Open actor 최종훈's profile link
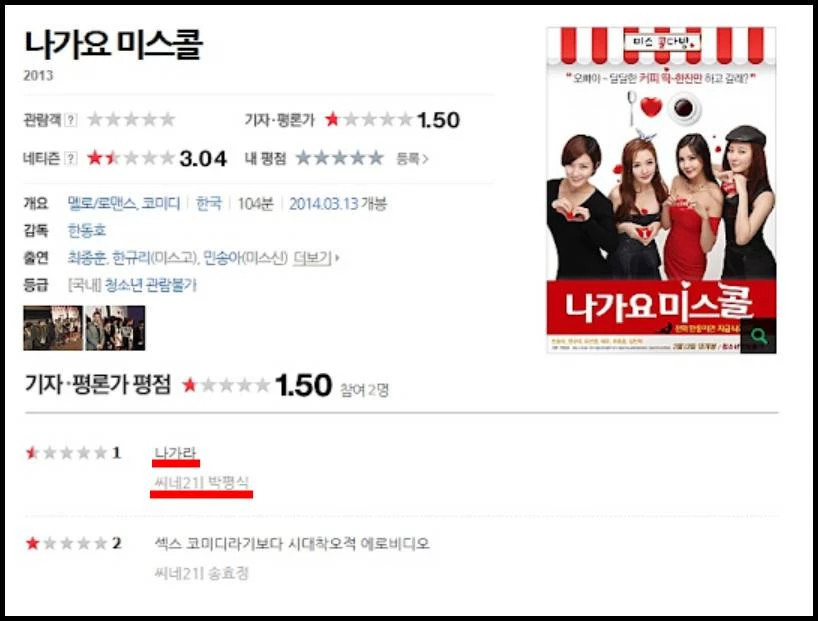Viewport: 818px width, 621px height. 87,257
